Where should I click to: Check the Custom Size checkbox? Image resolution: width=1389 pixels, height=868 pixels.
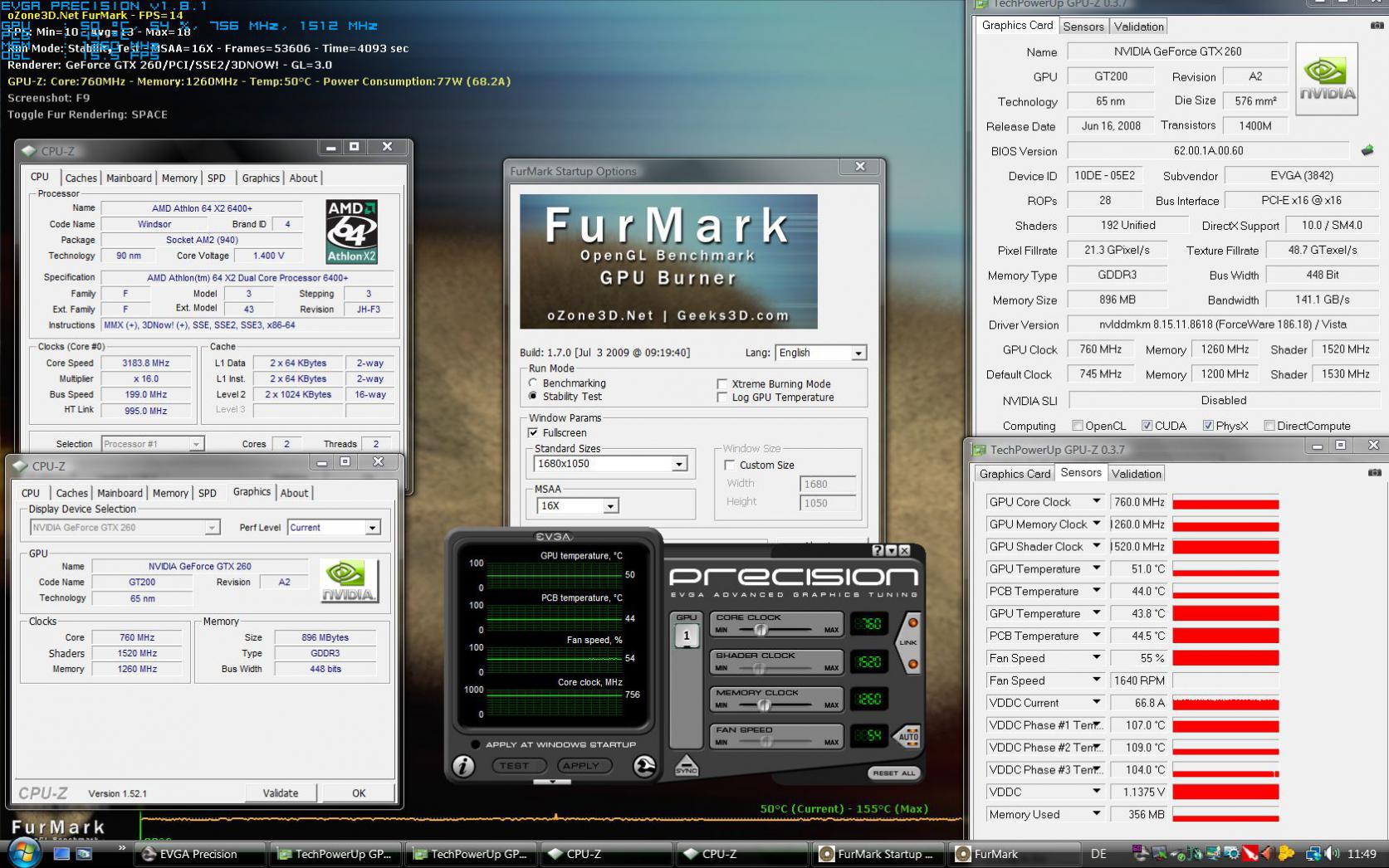730,465
